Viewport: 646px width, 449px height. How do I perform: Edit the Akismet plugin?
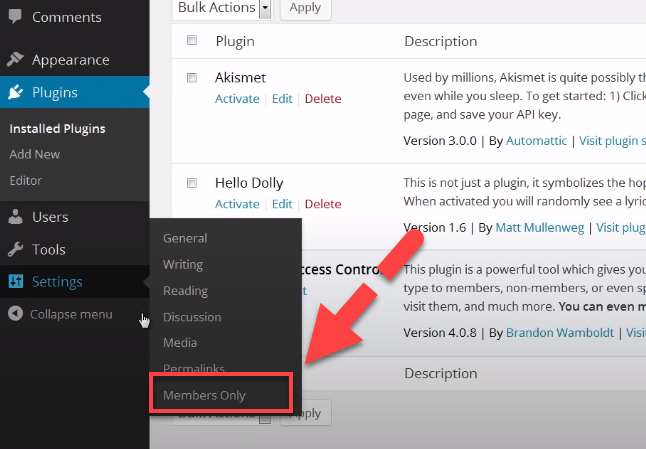tap(282, 99)
